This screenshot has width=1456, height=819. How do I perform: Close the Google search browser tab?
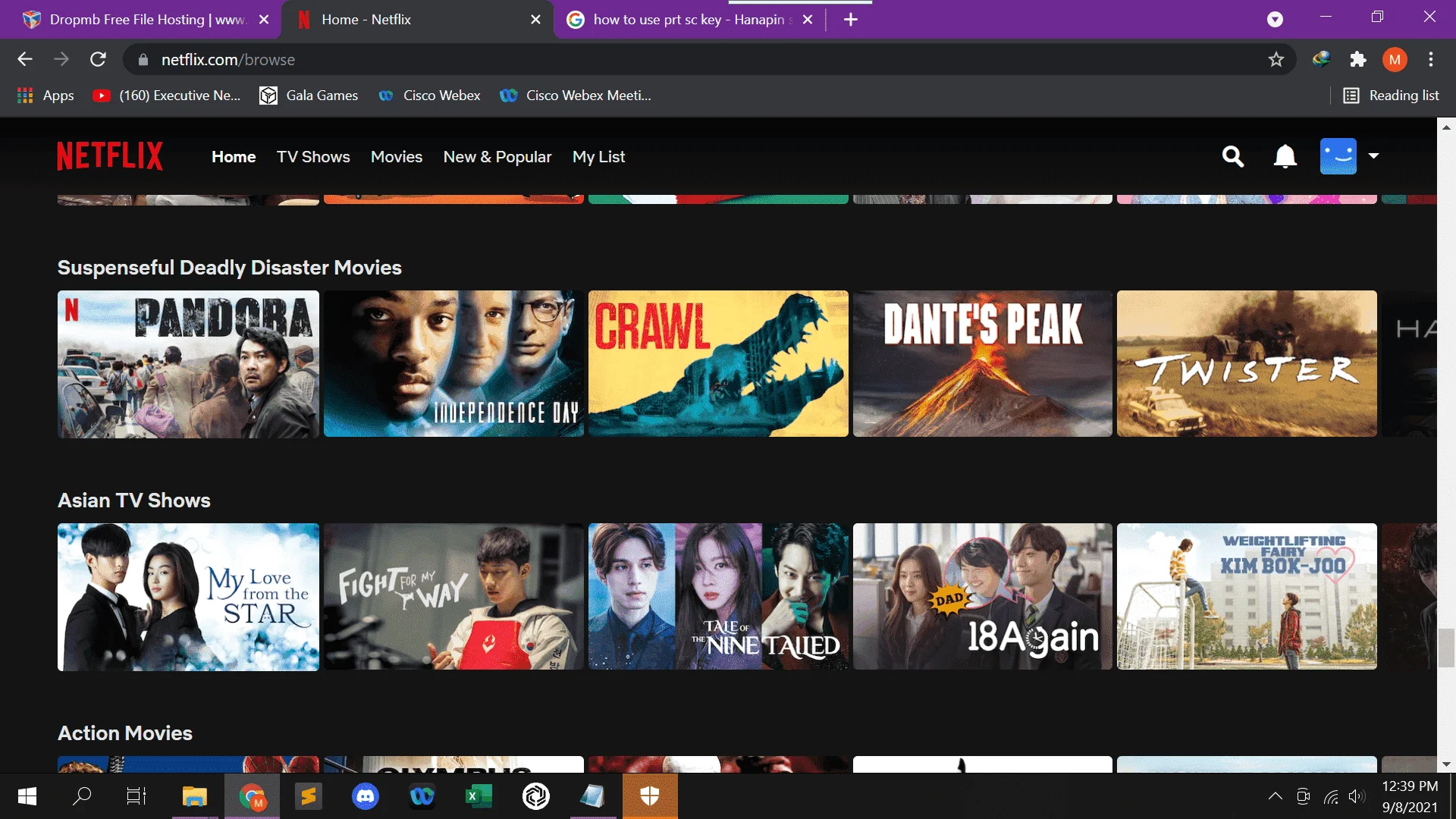(808, 20)
